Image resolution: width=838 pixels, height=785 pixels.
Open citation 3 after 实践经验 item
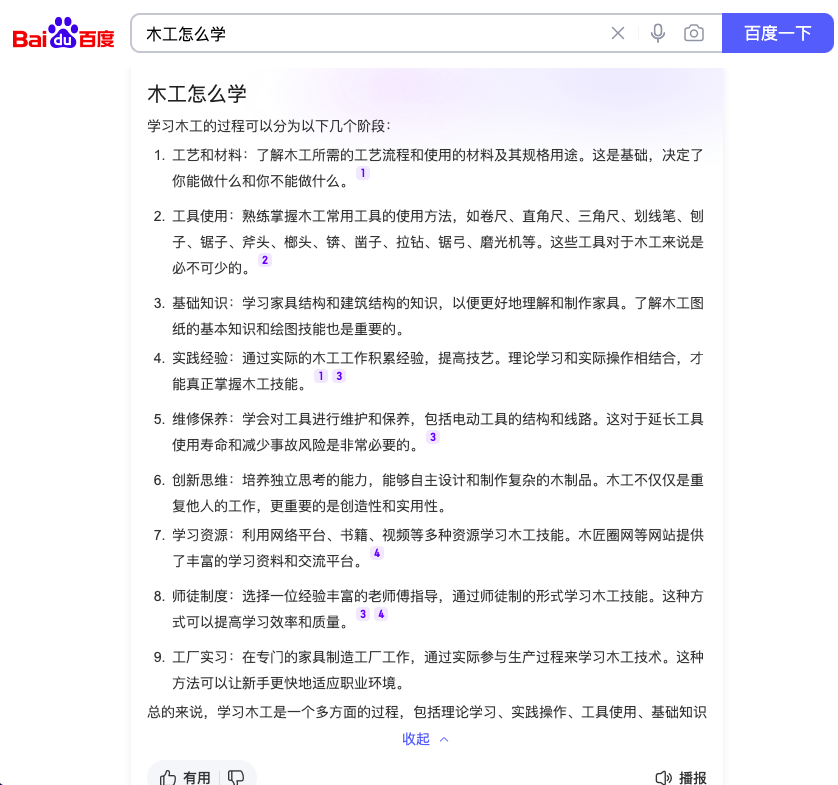coord(339,376)
